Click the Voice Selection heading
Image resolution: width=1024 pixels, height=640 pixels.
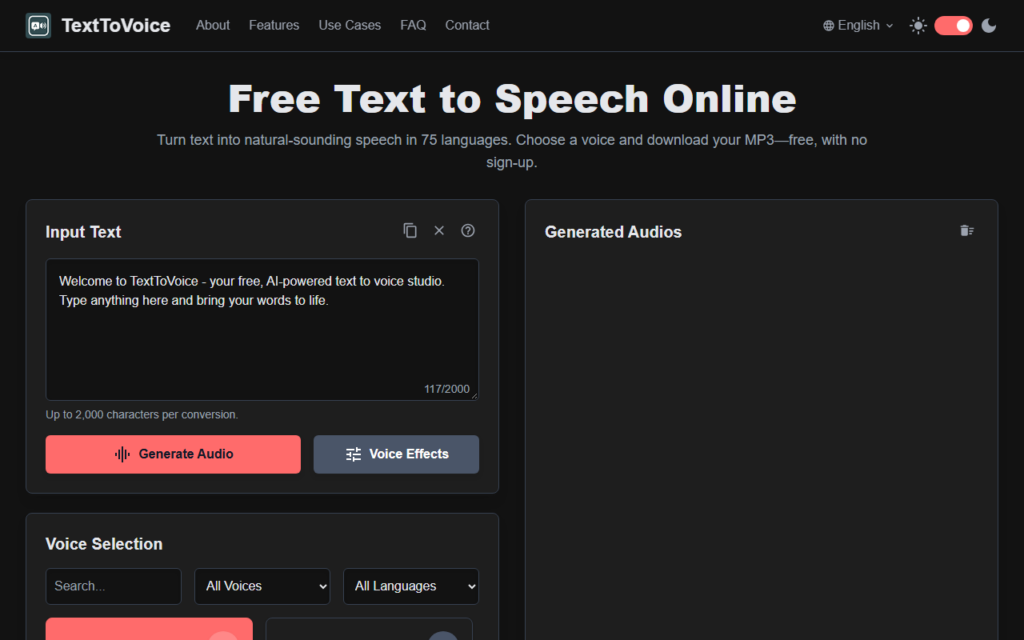pos(104,544)
